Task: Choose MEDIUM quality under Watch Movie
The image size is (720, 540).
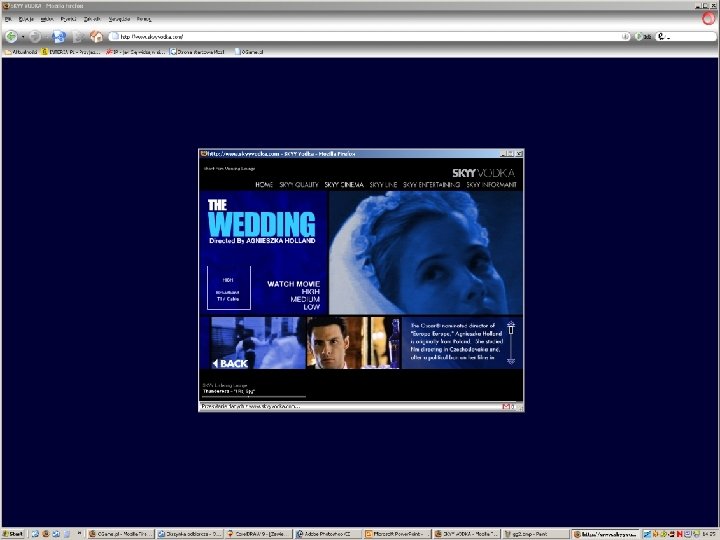Action: coord(305,299)
